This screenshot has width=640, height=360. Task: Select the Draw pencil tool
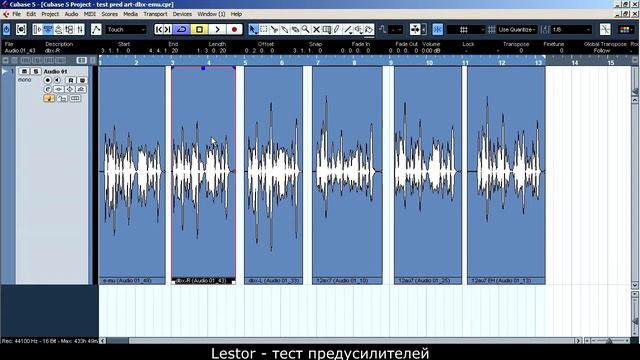337,29
